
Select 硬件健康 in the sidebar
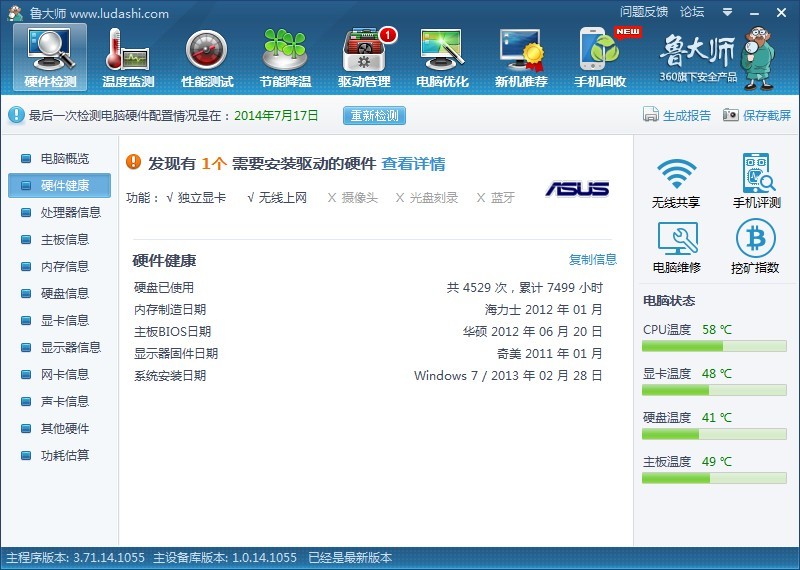coord(60,185)
